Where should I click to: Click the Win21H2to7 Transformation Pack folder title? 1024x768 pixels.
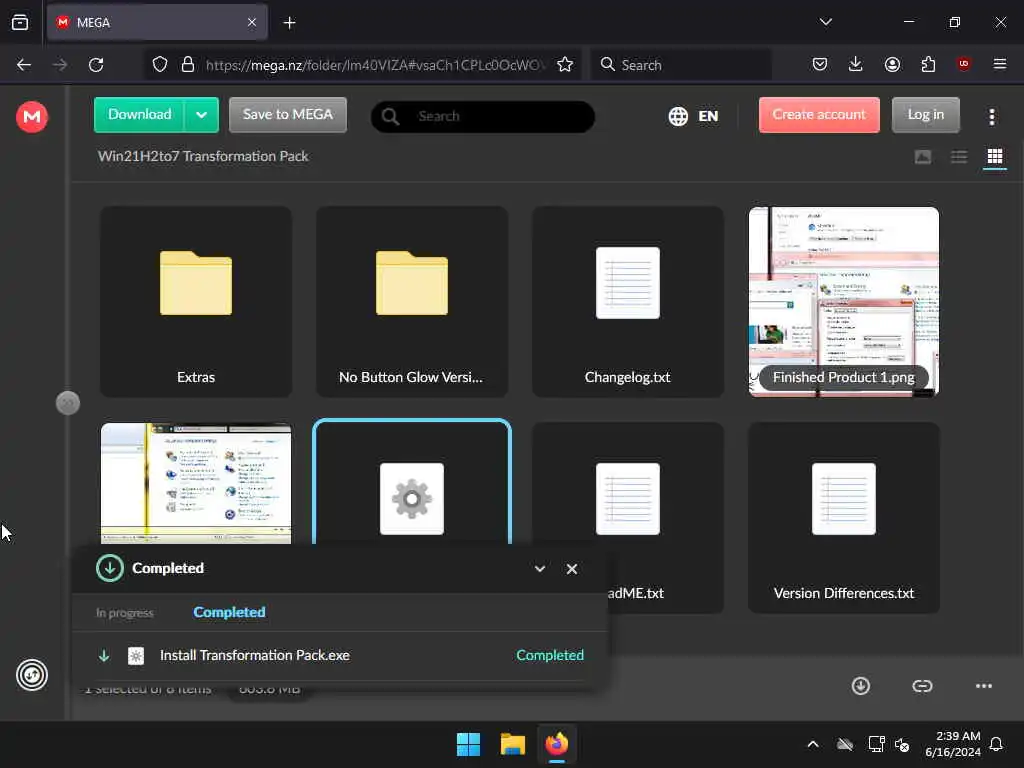click(203, 156)
